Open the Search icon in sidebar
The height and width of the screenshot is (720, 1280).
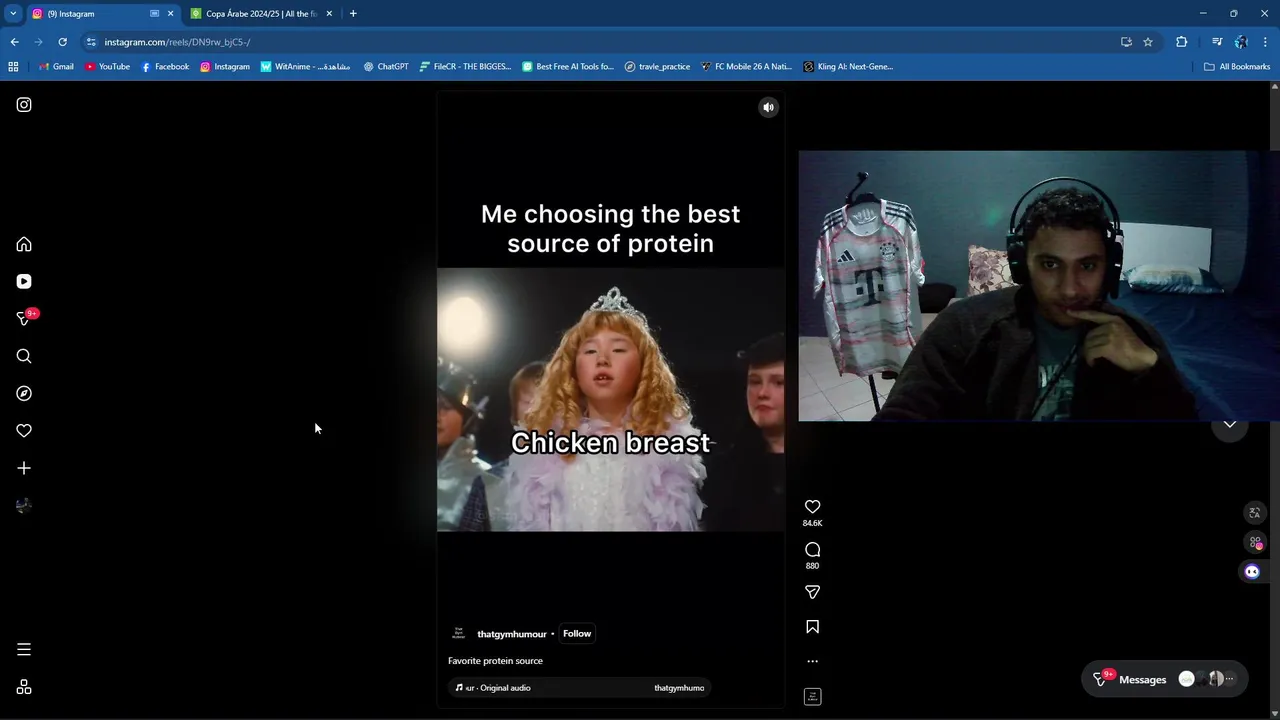24,356
